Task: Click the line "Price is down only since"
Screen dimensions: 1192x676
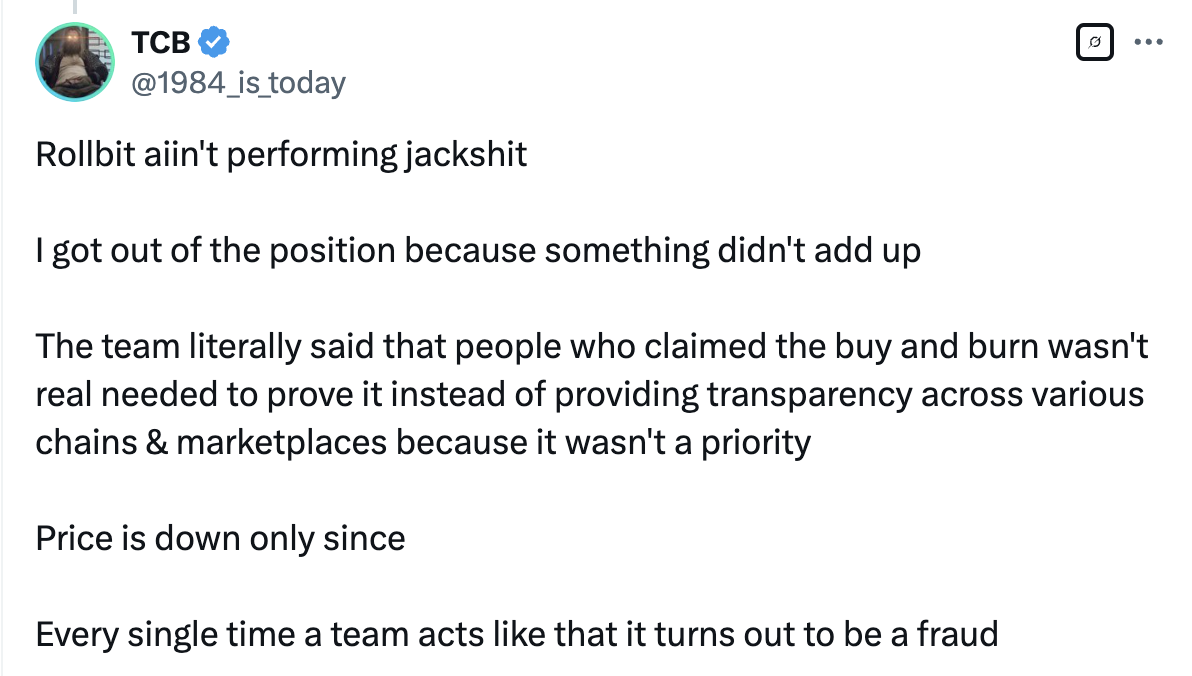Action: (x=221, y=538)
